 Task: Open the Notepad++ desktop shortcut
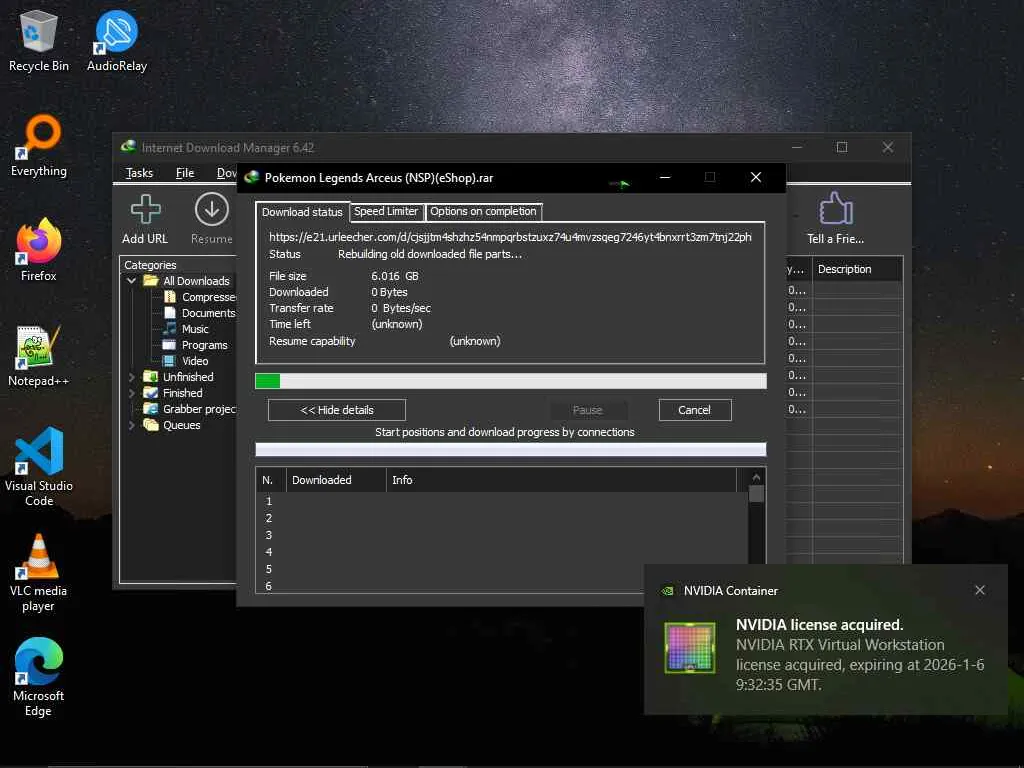(39, 356)
